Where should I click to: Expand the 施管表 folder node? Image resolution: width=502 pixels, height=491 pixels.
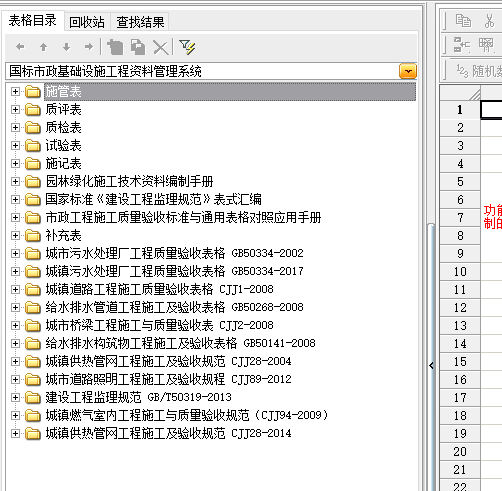tap(15, 91)
